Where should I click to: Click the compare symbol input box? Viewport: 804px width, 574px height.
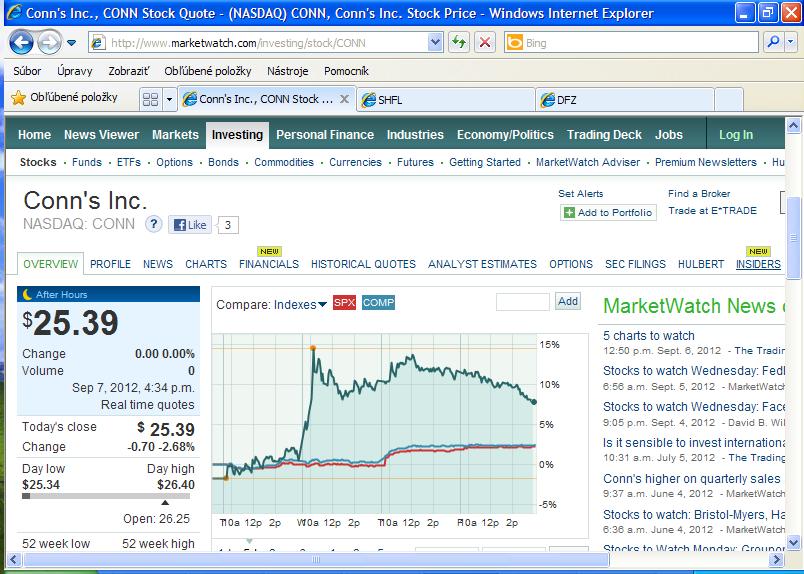click(522, 302)
